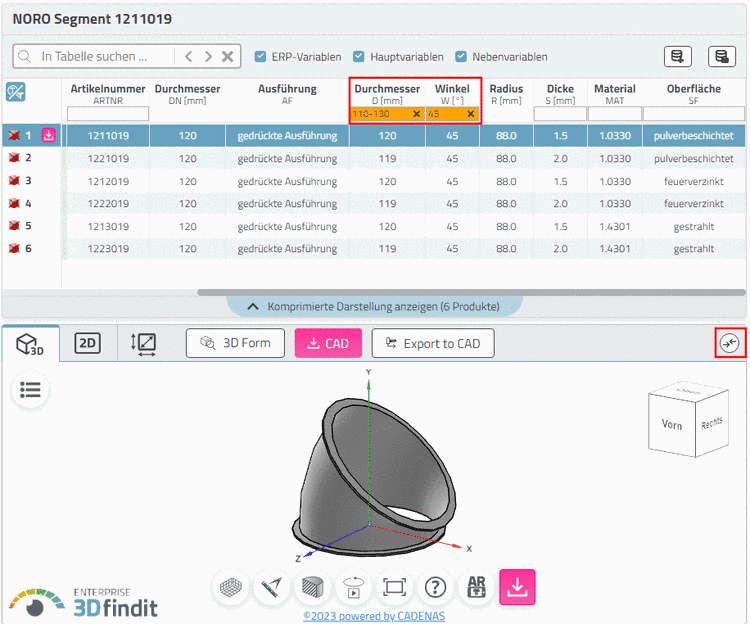750x624 pixels.
Task: Click the search magnifier icon in table search
Action: (24, 56)
